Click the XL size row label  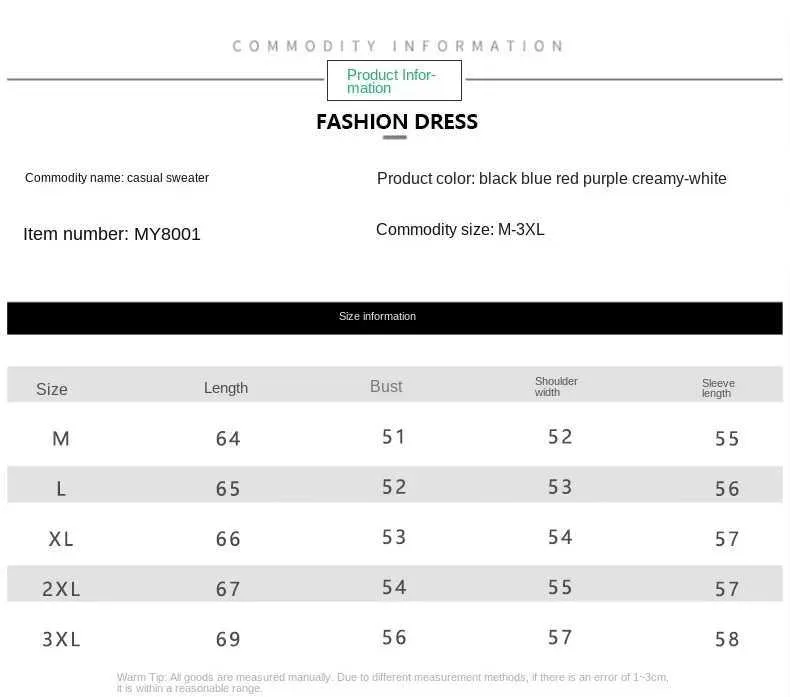61,539
